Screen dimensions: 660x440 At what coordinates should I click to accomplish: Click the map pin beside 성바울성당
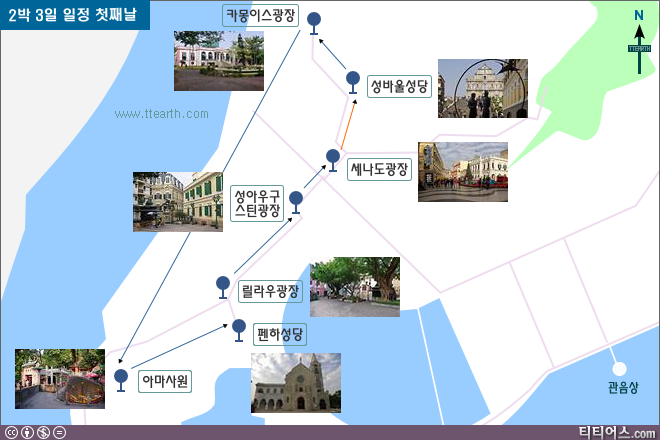[x=353, y=82]
